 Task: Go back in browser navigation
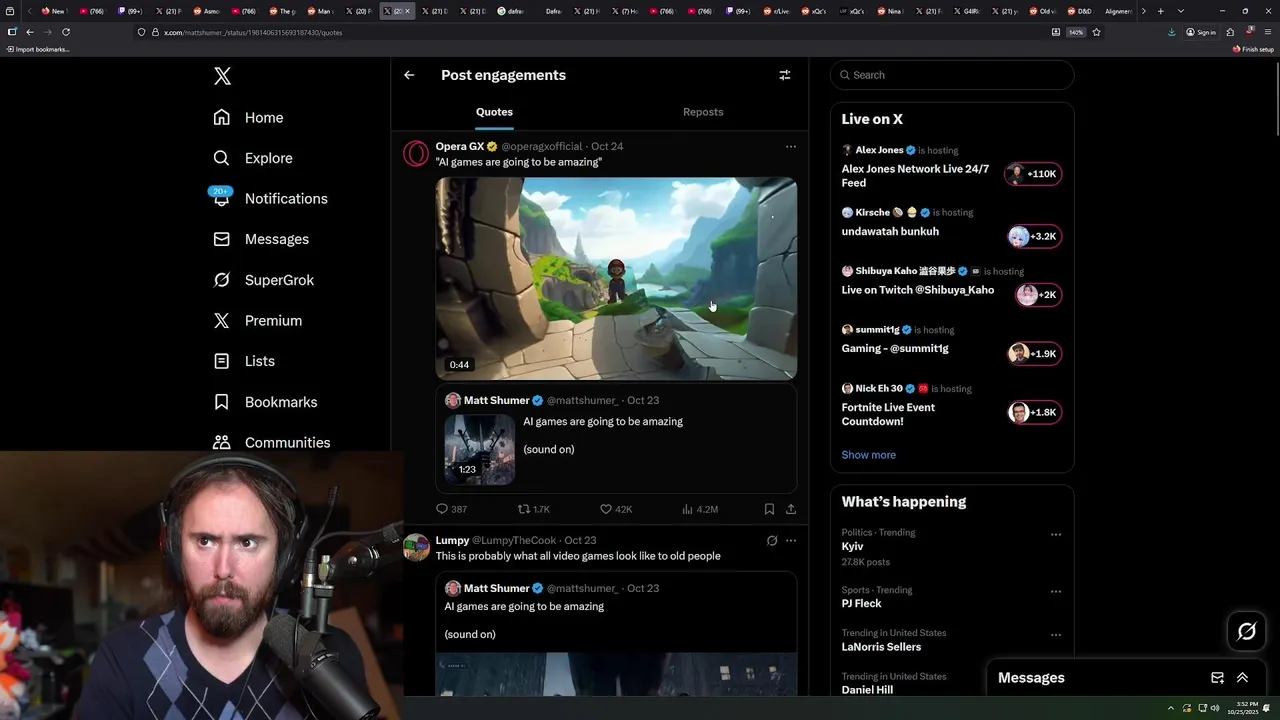30,32
